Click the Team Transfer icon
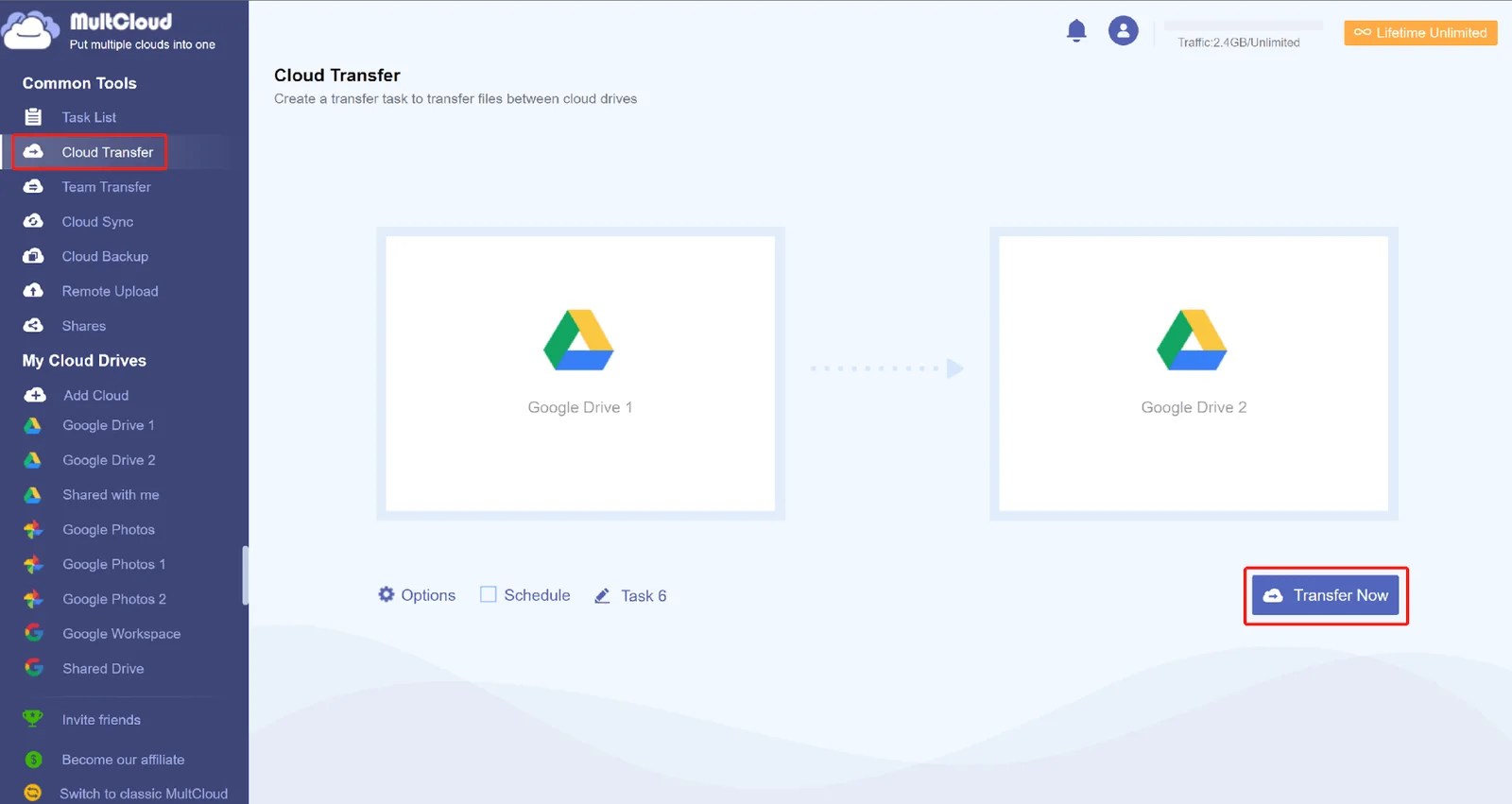 (33, 186)
